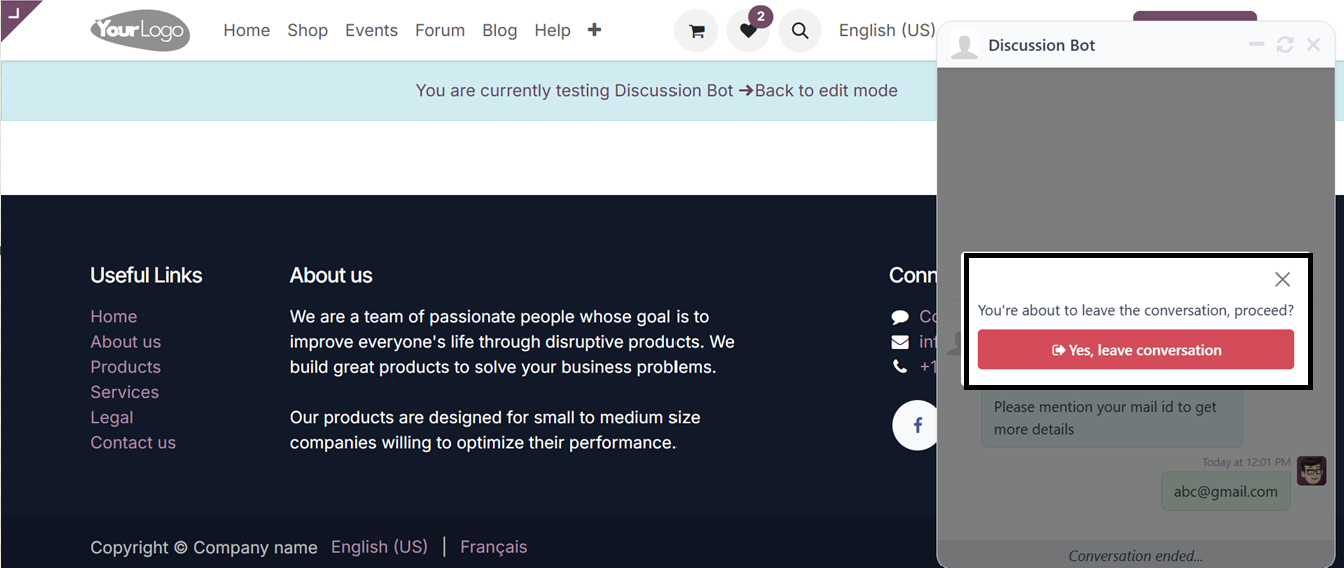Image resolution: width=1344 pixels, height=568 pixels.
Task: Click the Your Logo image
Action: pyautogui.click(x=139, y=31)
